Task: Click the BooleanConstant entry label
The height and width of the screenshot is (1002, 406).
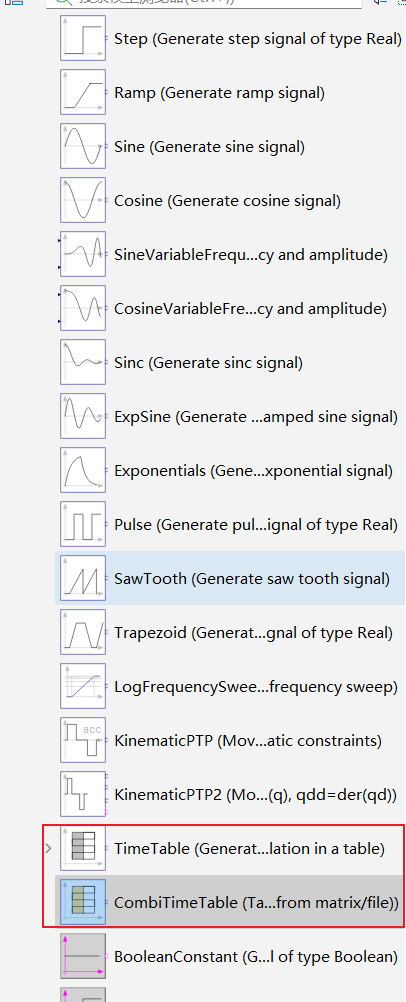Action: [x=256, y=957]
